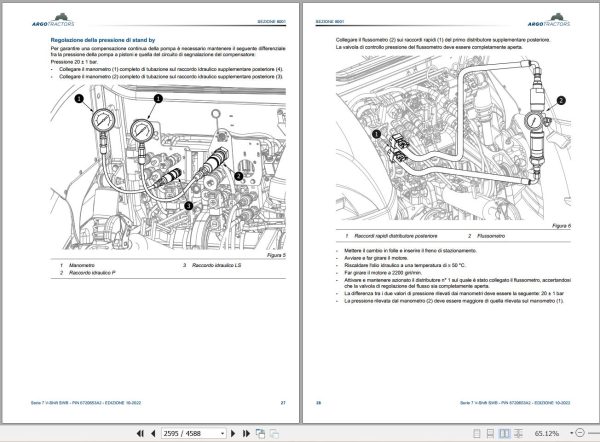Click the right page 'SEZIONE 8001' header
The image size is (600, 442).
(x=330, y=22)
